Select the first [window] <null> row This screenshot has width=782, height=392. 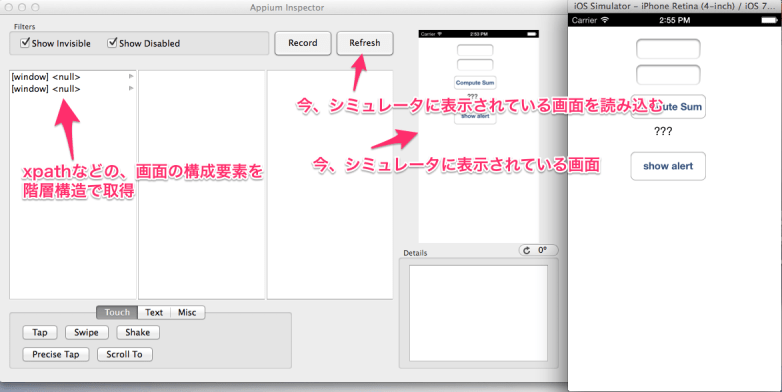click(x=73, y=77)
